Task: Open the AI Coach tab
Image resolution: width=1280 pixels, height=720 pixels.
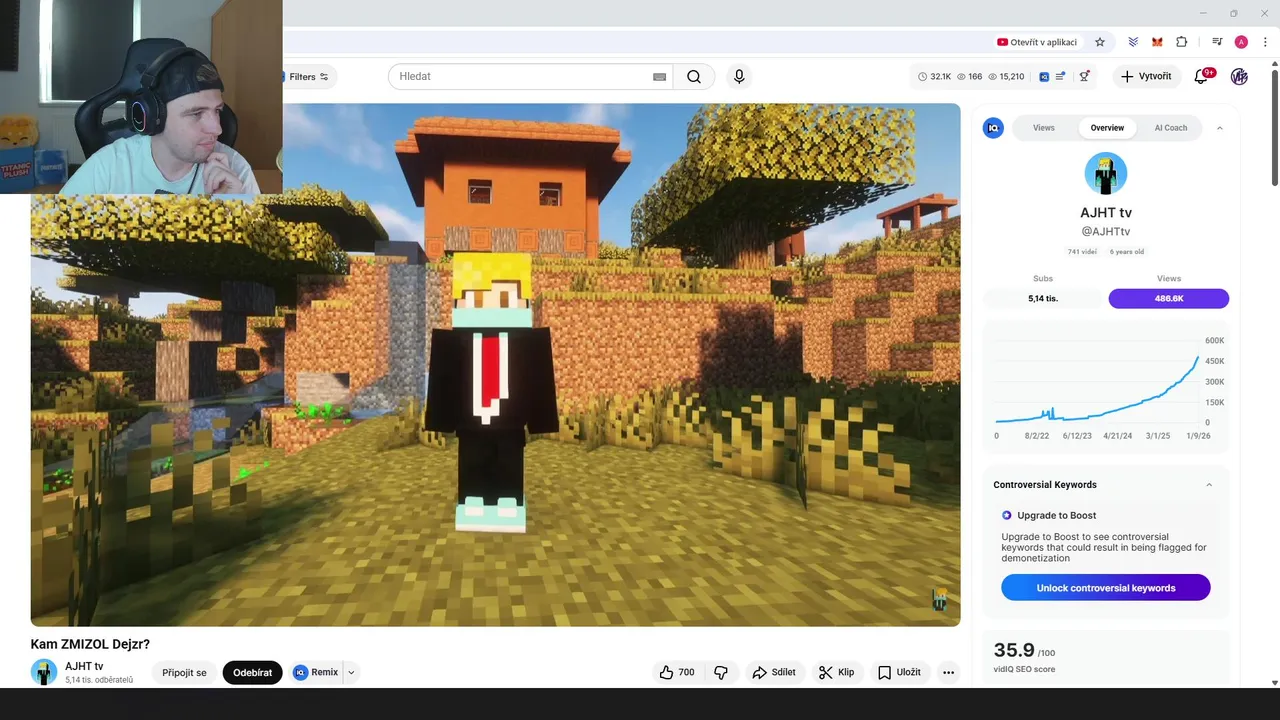Action: tap(1171, 128)
